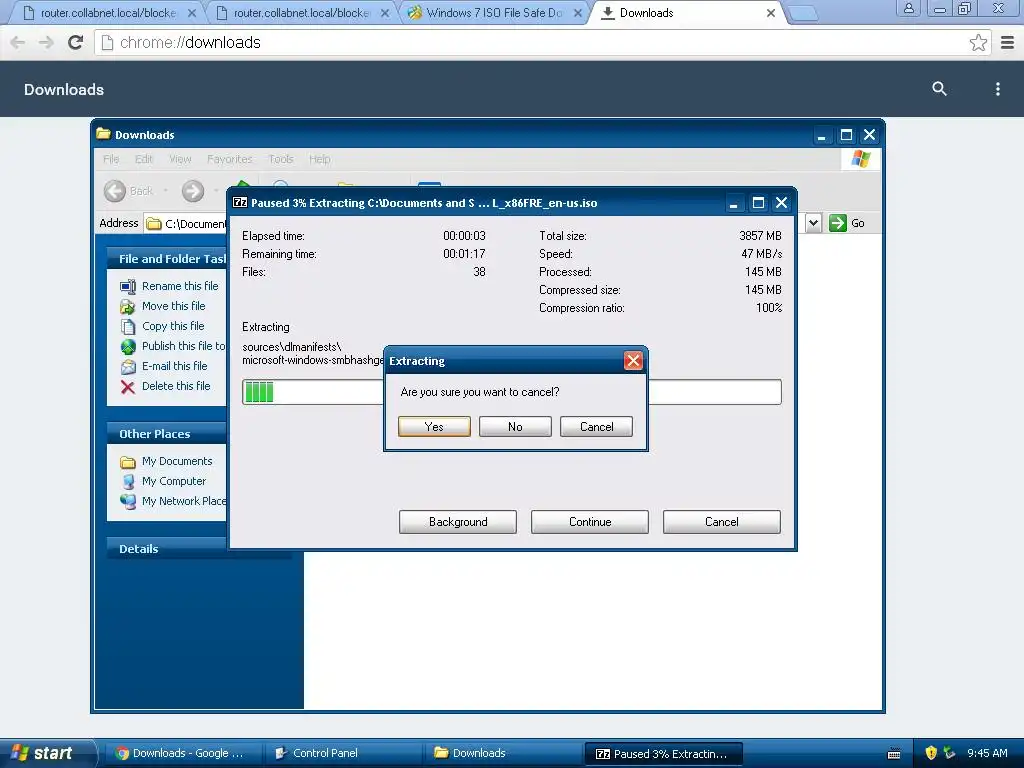Open the Windows Start button
Image resolution: width=1024 pixels, height=768 pixels.
[47, 753]
